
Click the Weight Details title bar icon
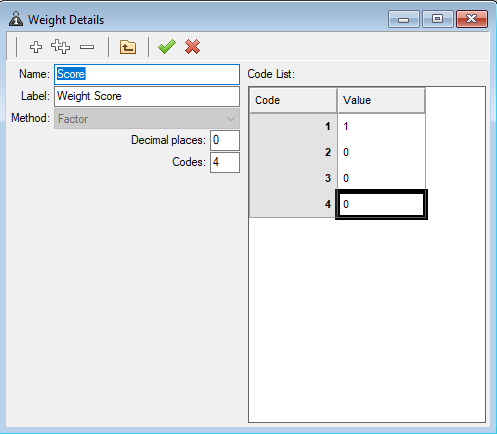[x=16, y=19]
